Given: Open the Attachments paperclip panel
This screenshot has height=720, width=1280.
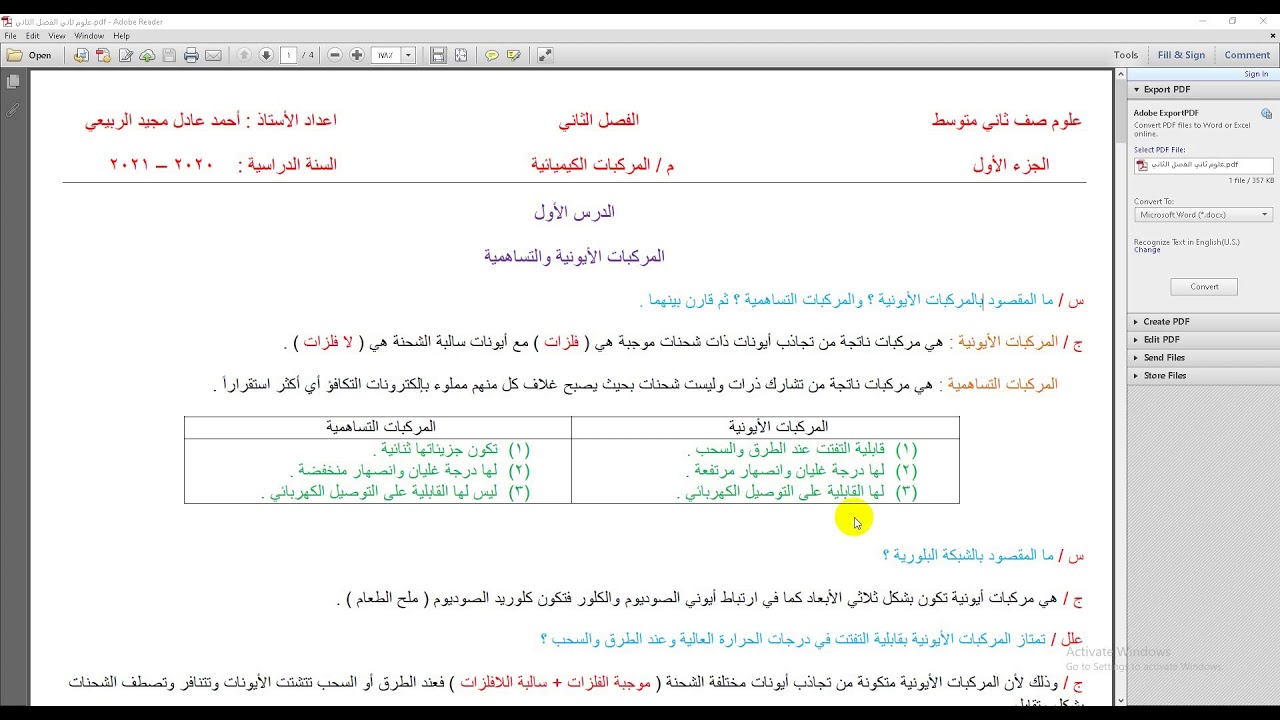Looking at the screenshot, I should [x=13, y=110].
